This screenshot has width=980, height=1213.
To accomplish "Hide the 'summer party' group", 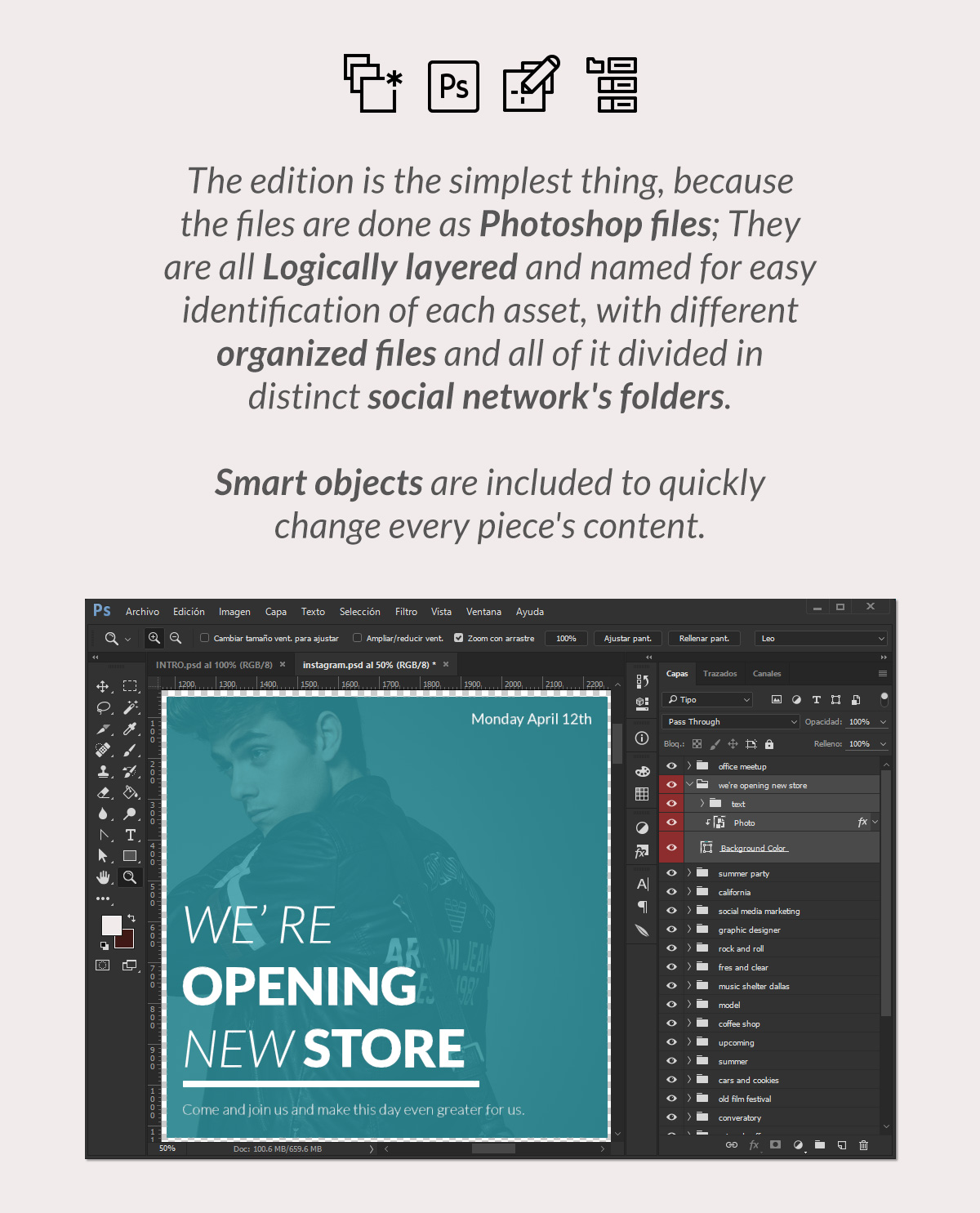I will (x=671, y=873).
